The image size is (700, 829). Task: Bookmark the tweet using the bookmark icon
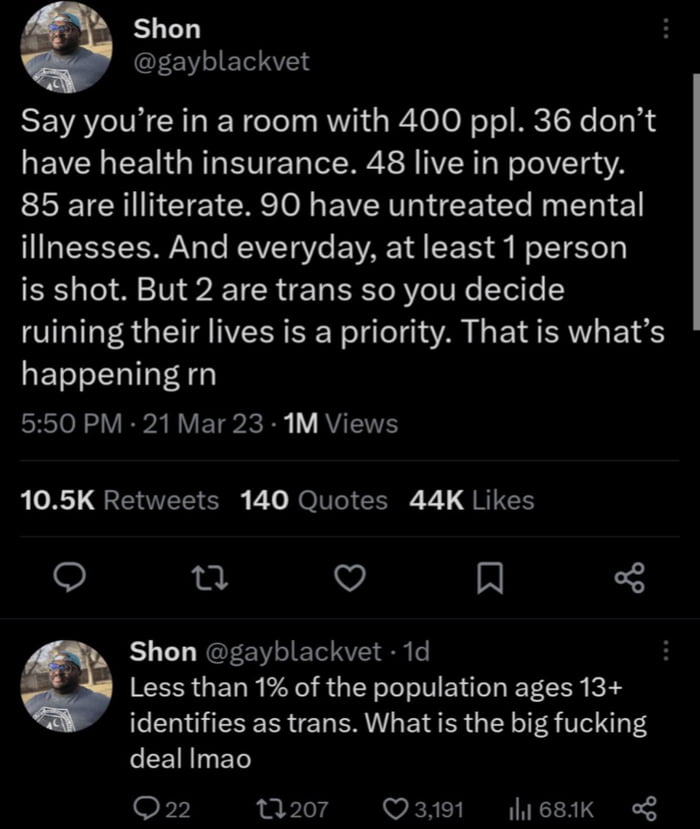coord(489,578)
